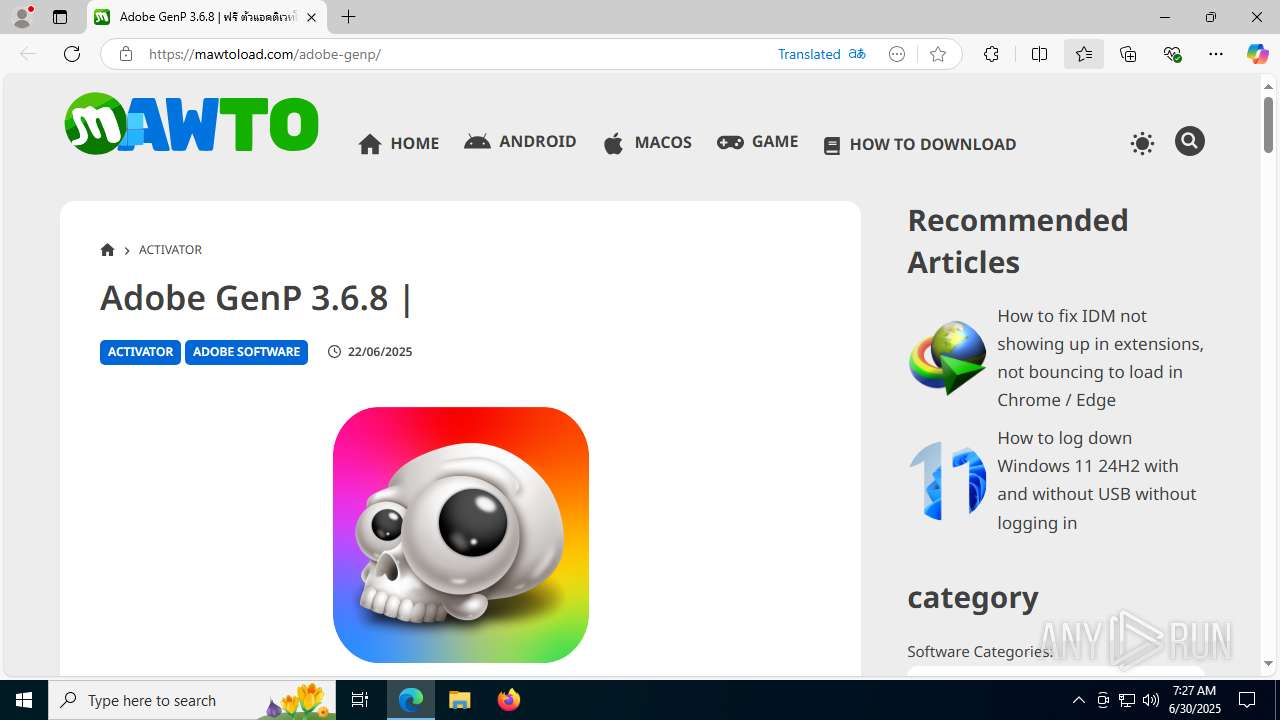Open the Windows Start menu
1280x720 pixels.
[x=24, y=700]
